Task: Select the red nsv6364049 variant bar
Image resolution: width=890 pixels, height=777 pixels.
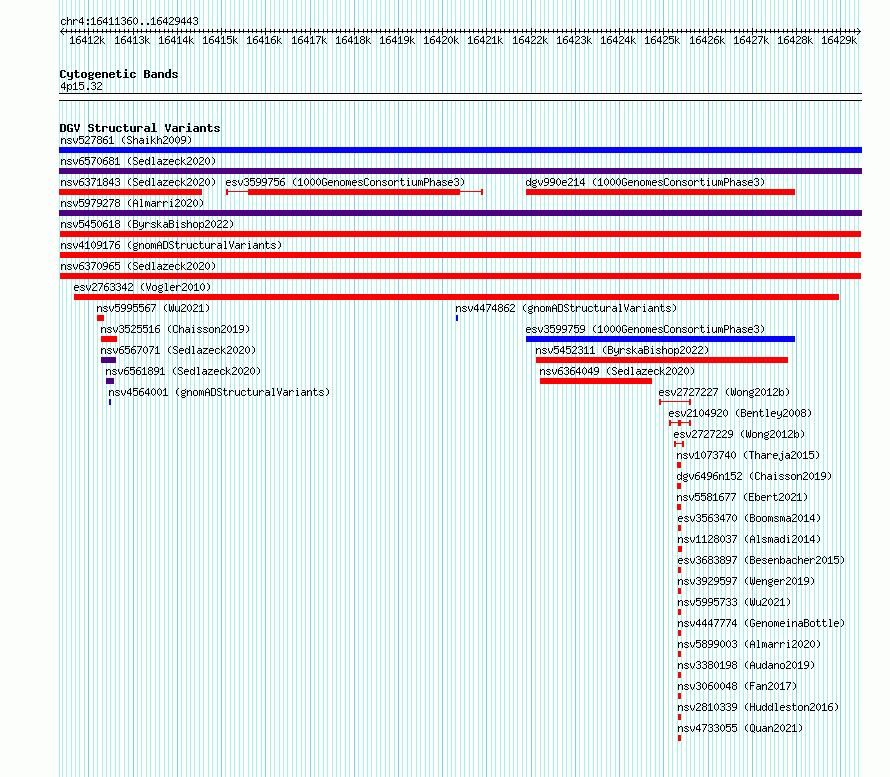Action: (596, 381)
